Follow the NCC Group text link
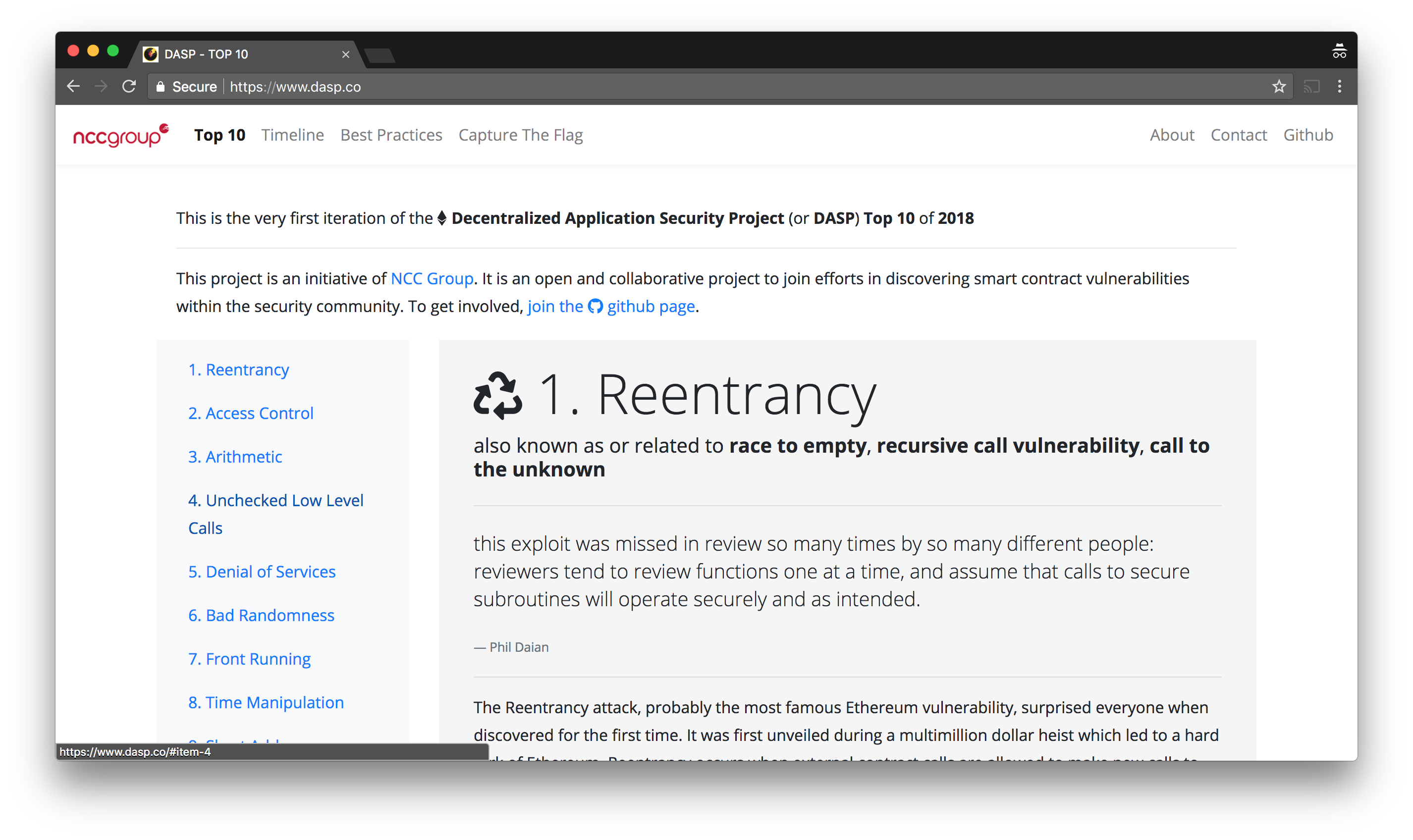 point(432,278)
